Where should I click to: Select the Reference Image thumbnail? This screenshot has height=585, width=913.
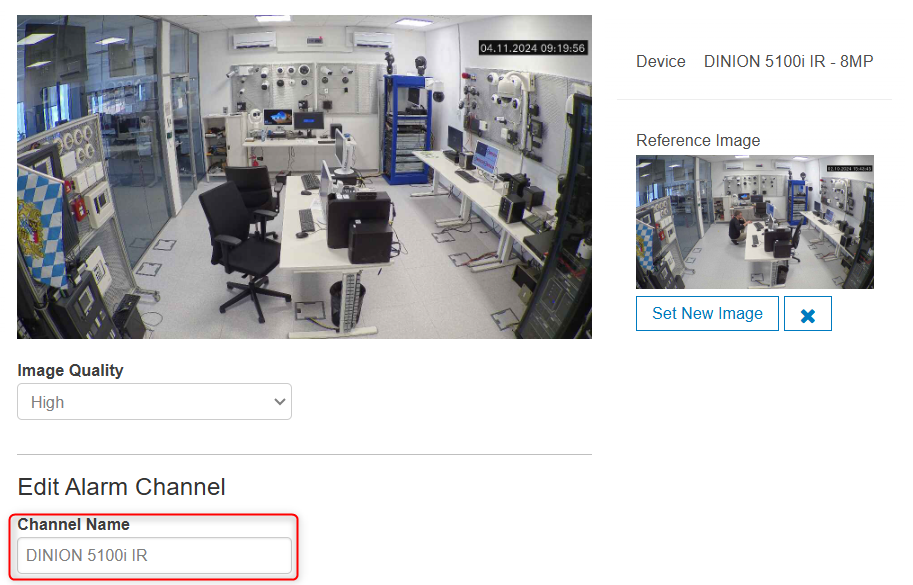[755, 222]
